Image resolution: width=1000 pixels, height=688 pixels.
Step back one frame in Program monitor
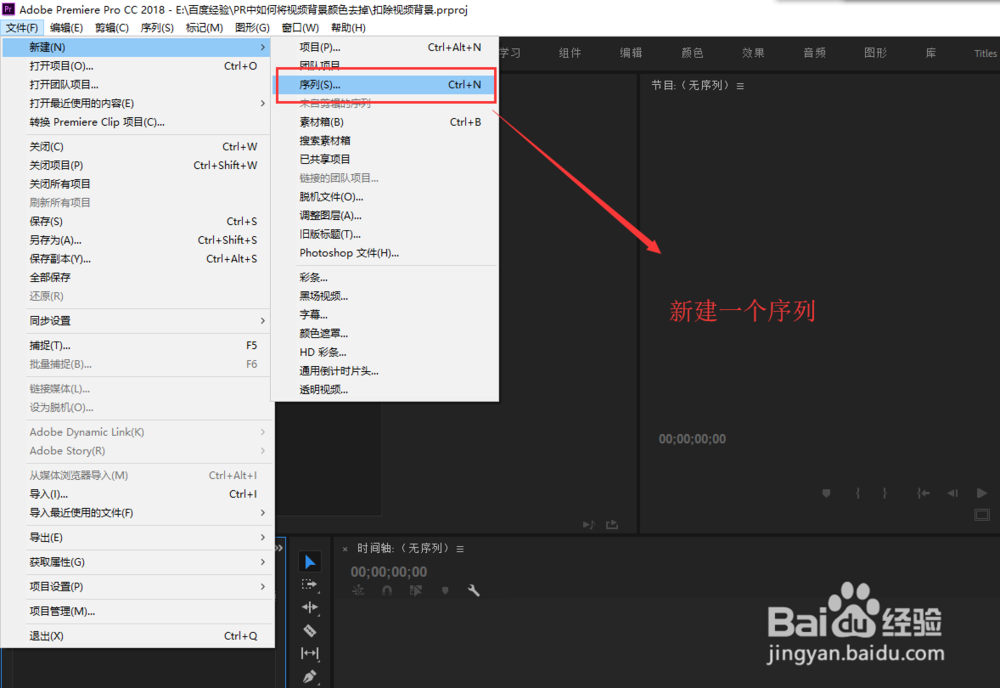pos(952,493)
